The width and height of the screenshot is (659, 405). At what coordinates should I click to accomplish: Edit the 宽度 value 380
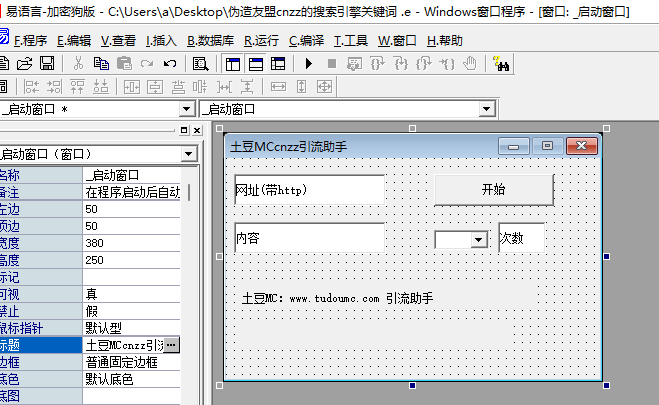(x=132, y=243)
